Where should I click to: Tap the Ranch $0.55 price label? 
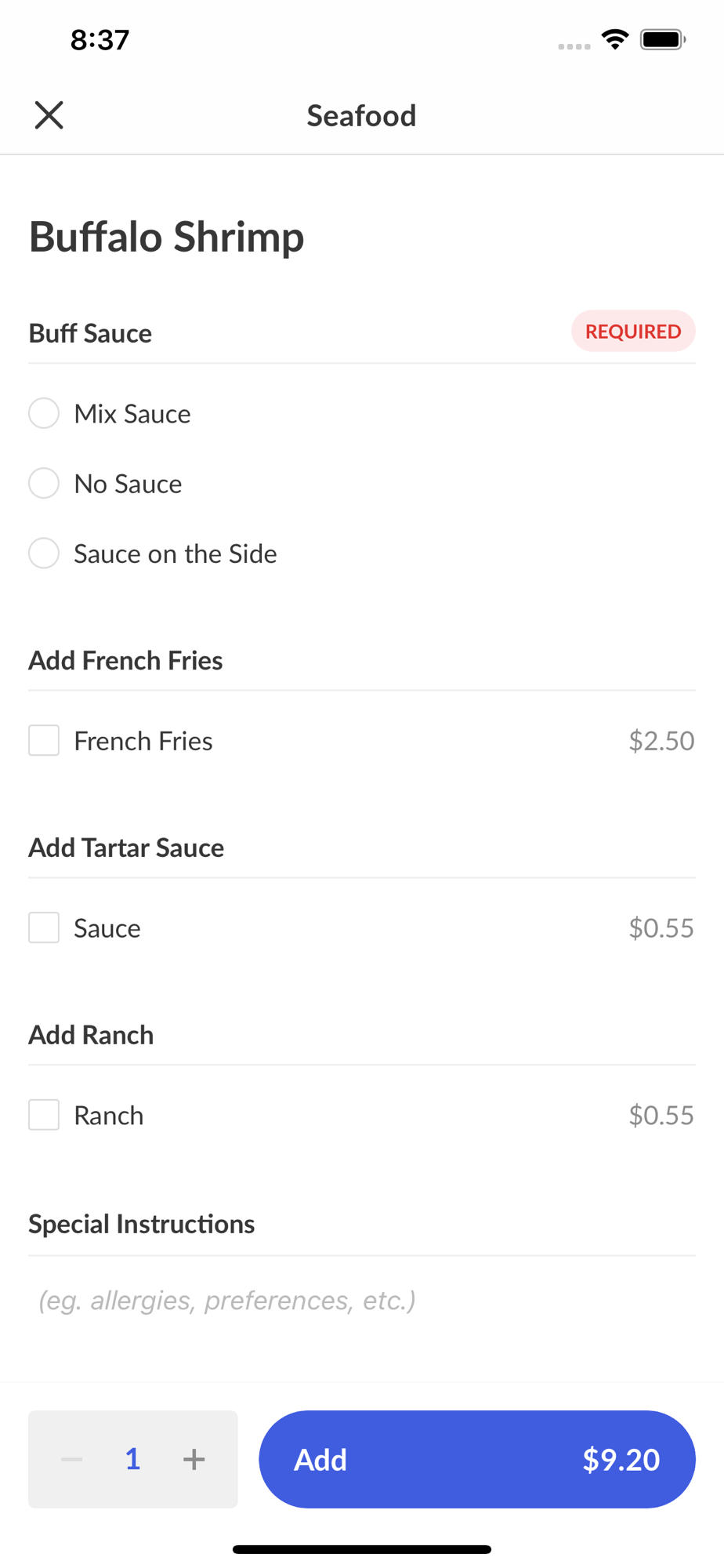(x=661, y=1116)
